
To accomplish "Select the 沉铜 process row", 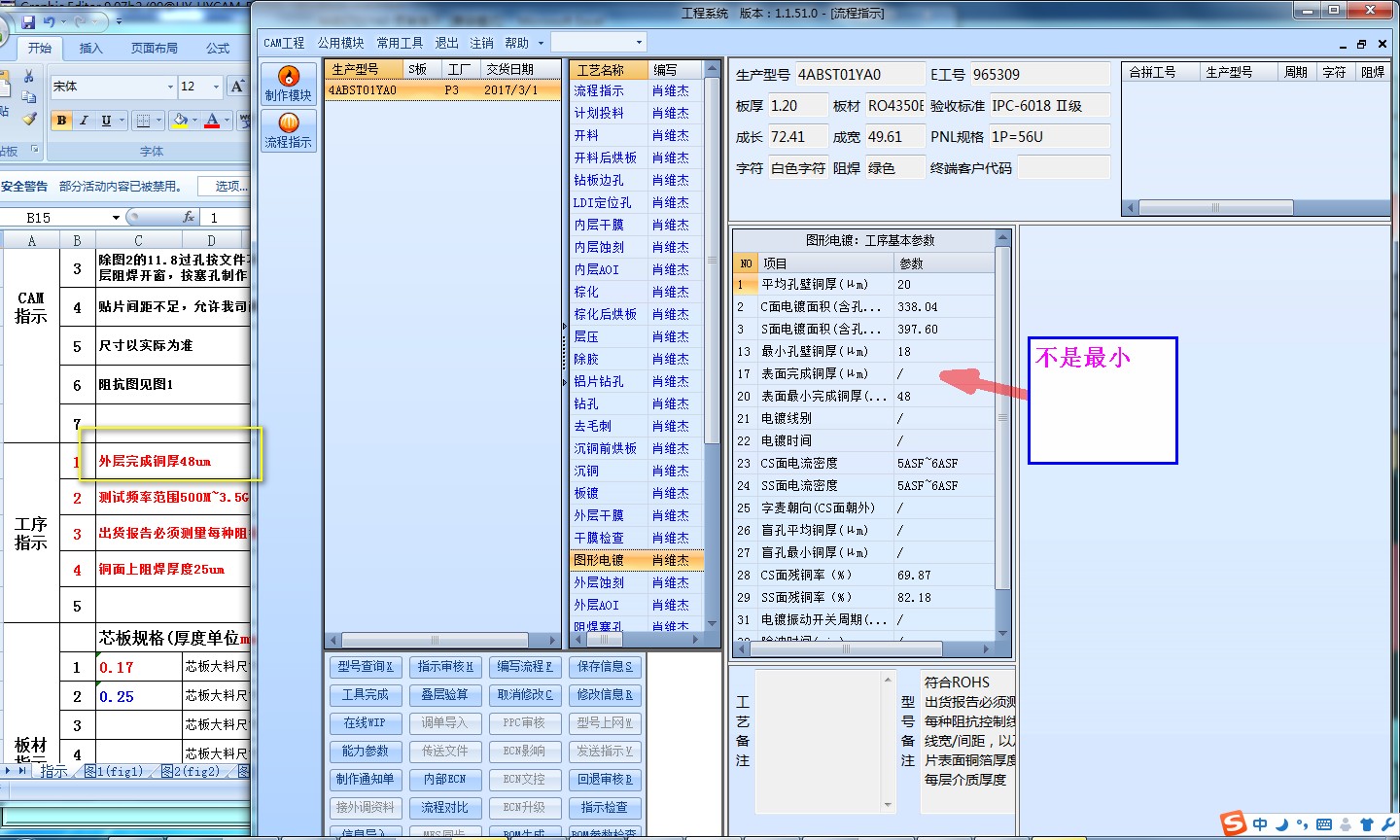I will tap(636, 471).
